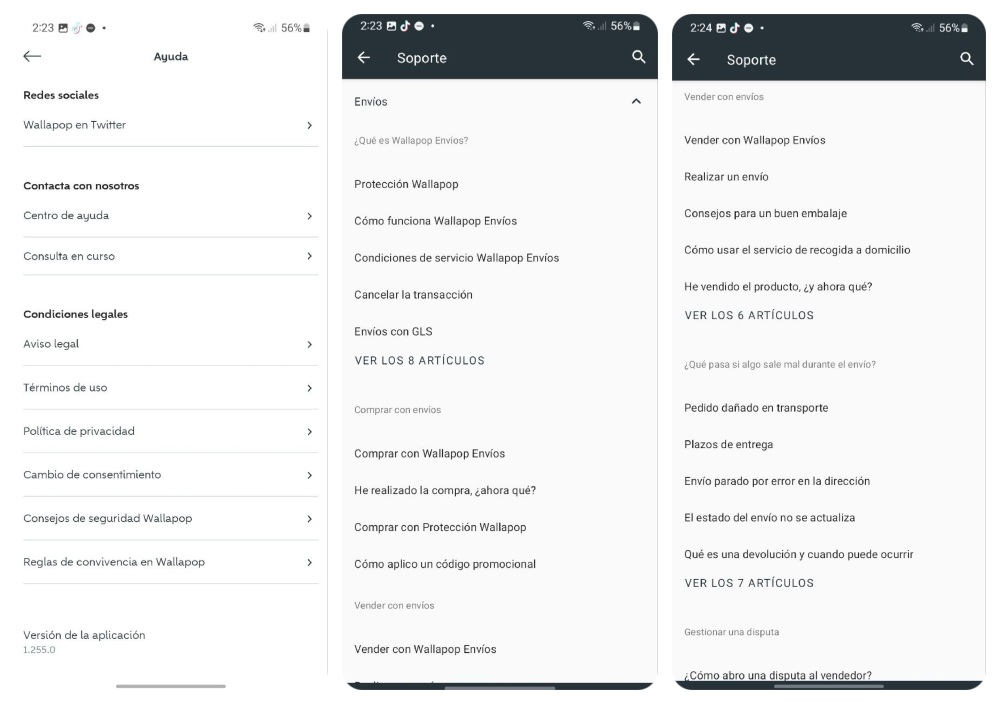Expand VER LOS 6 ARTÍCULOS
The width and height of the screenshot is (1000, 704).
point(749,315)
